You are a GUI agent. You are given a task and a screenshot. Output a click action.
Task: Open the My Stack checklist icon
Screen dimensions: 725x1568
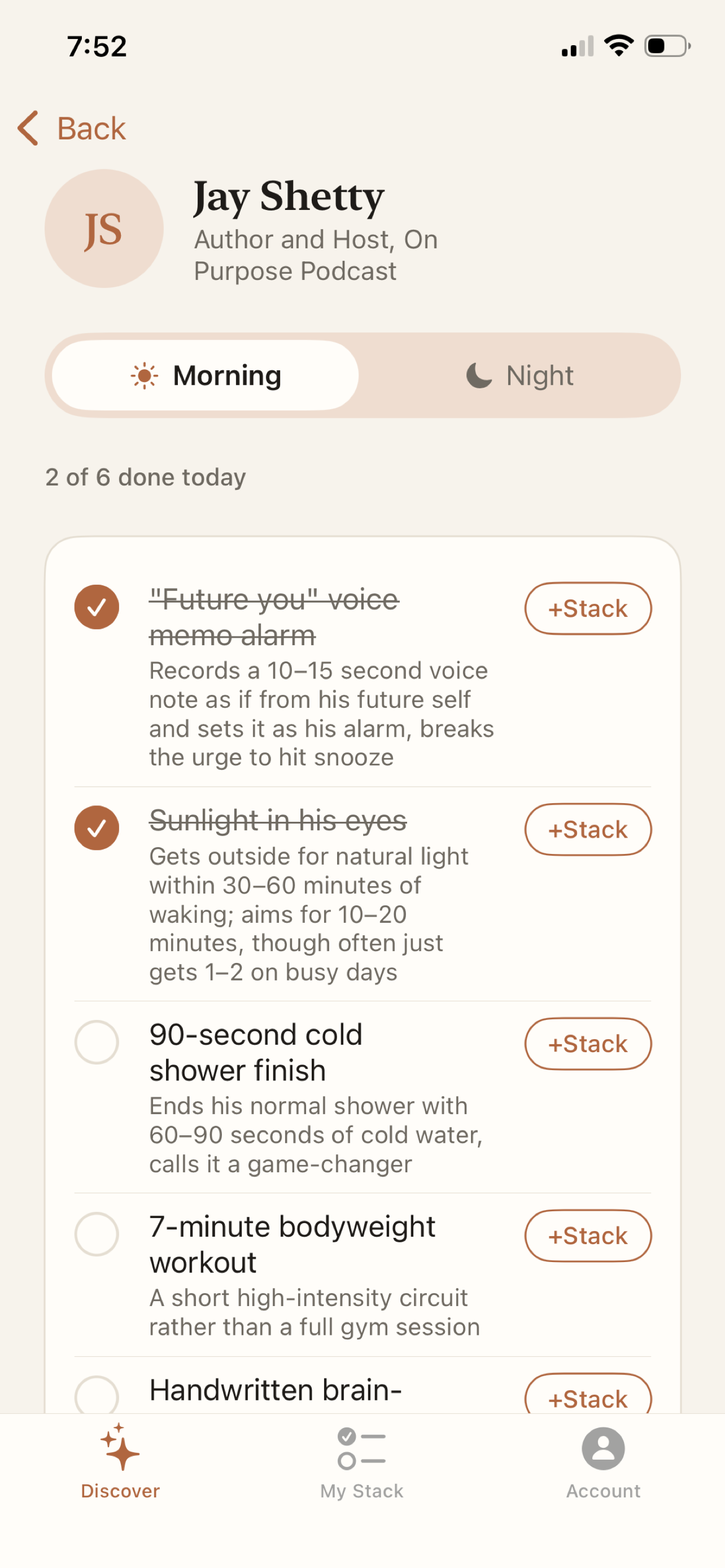(x=361, y=1449)
